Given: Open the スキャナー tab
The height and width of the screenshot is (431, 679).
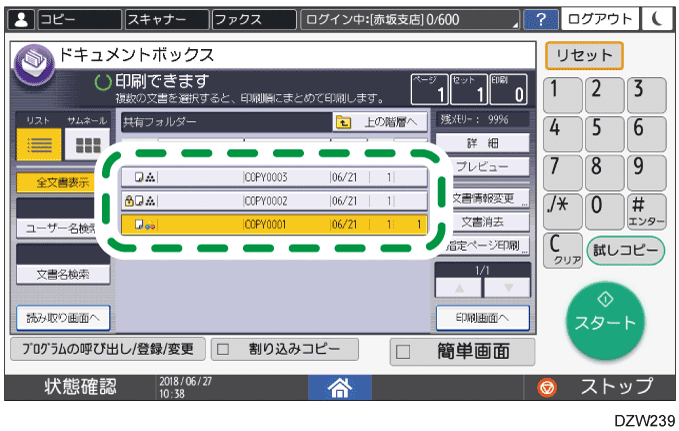Looking at the screenshot, I should coord(167,19).
